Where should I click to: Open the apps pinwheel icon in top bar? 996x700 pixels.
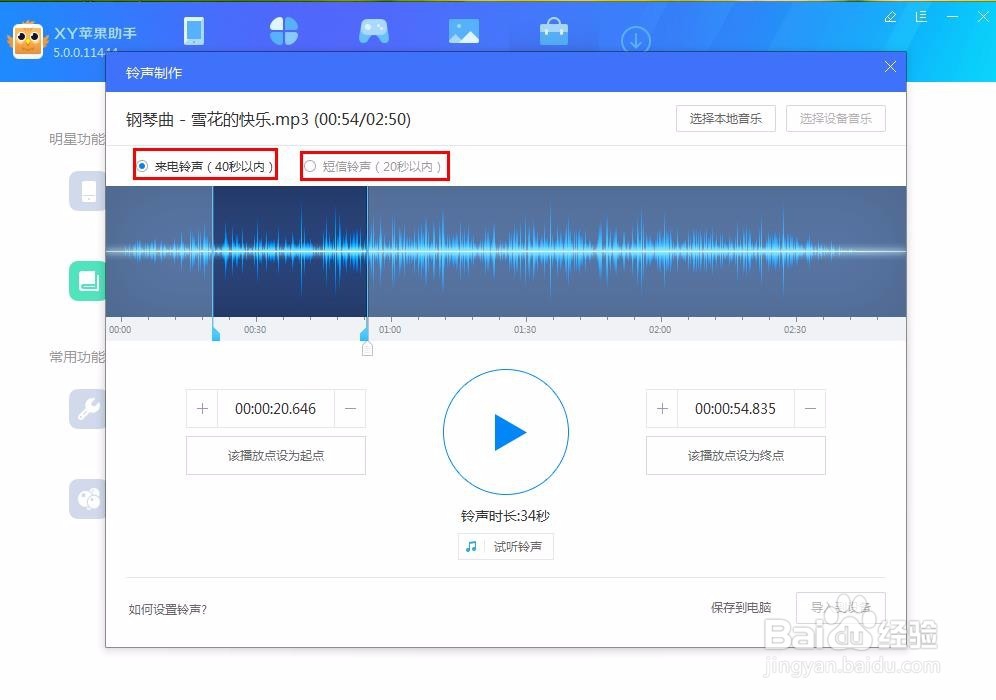pyautogui.click(x=283, y=31)
